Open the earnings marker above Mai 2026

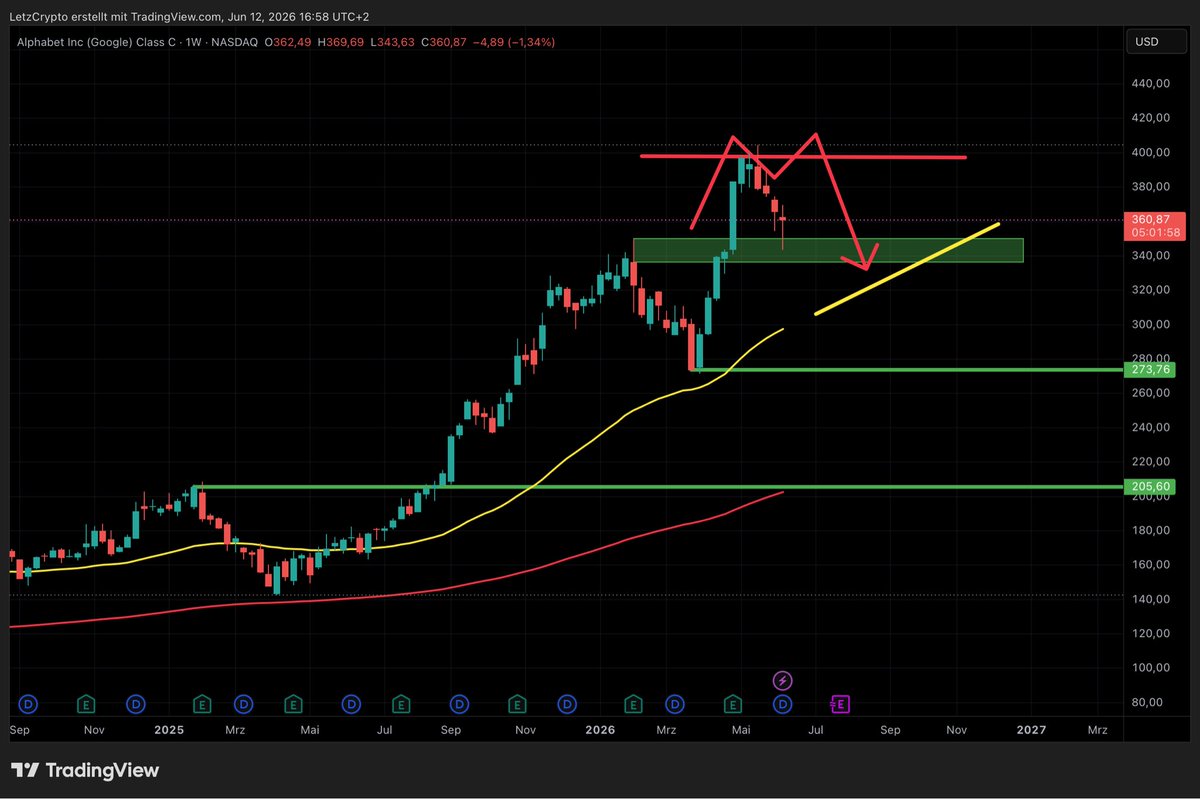click(733, 704)
